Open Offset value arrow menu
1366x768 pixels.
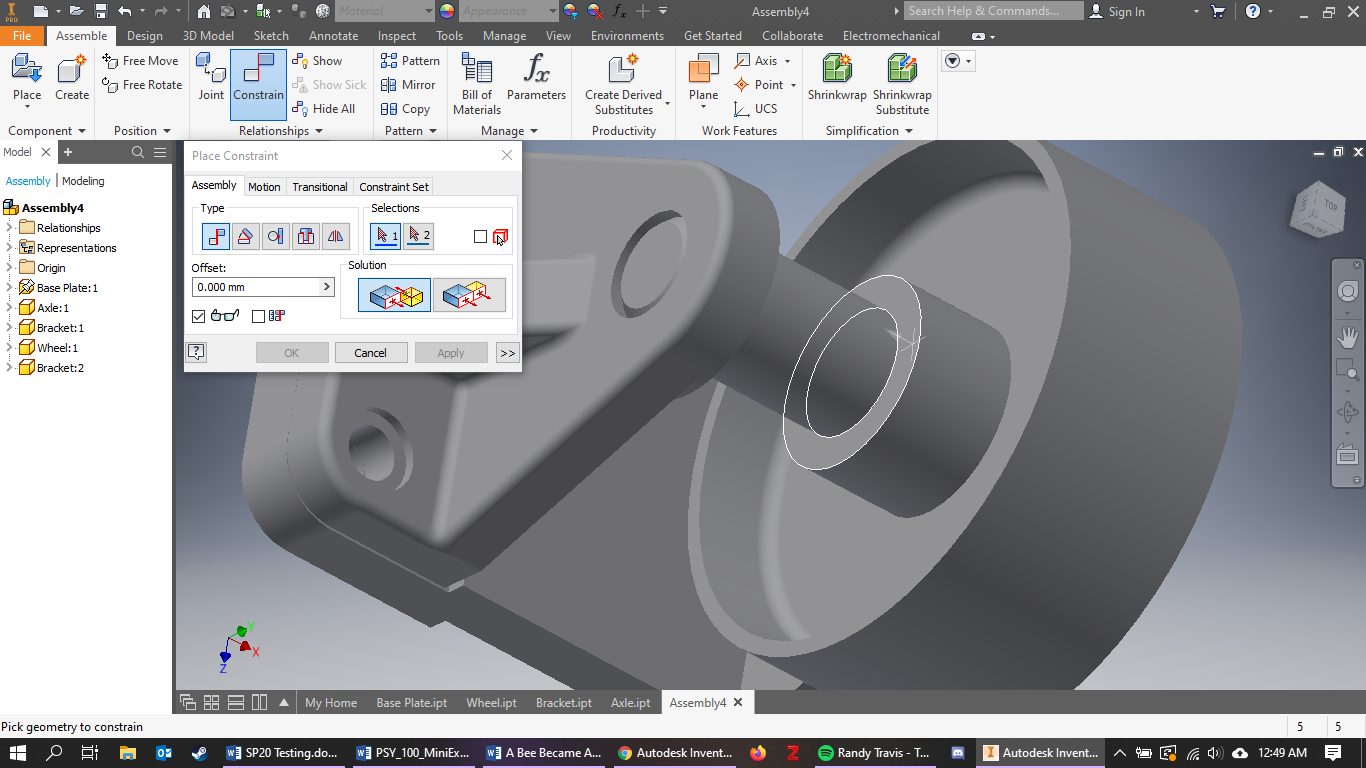(x=326, y=287)
